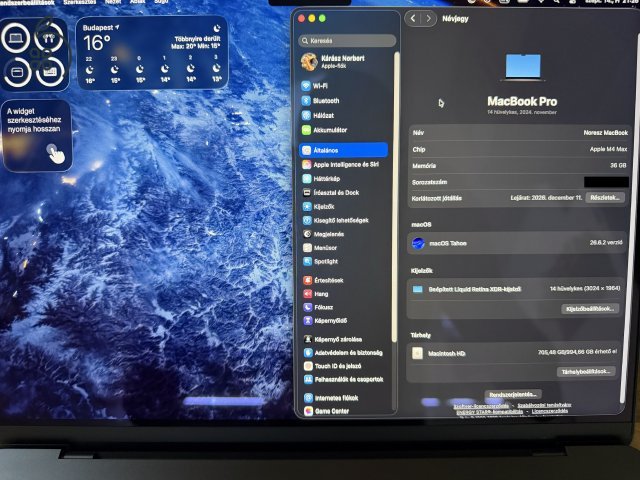Click the Macintosh HD disk icon

coord(417,353)
